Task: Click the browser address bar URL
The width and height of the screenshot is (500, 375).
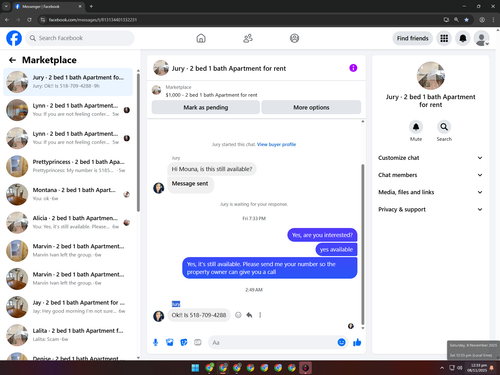Action: pos(93,20)
